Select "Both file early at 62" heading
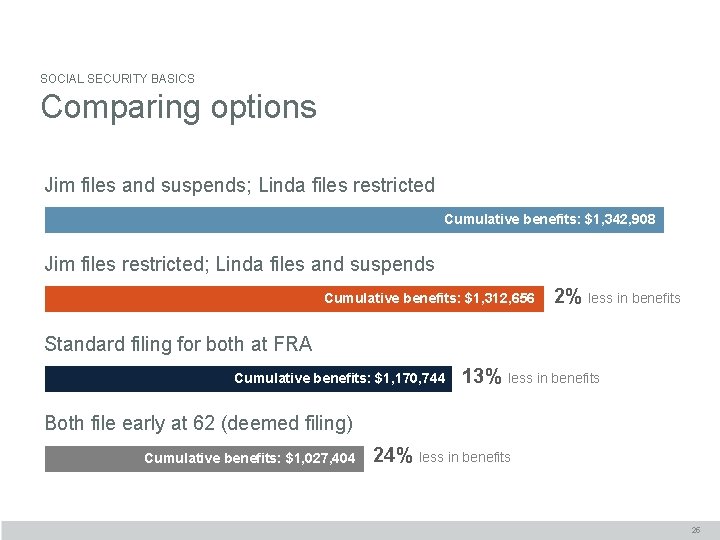720x540 pixels. 199,423
